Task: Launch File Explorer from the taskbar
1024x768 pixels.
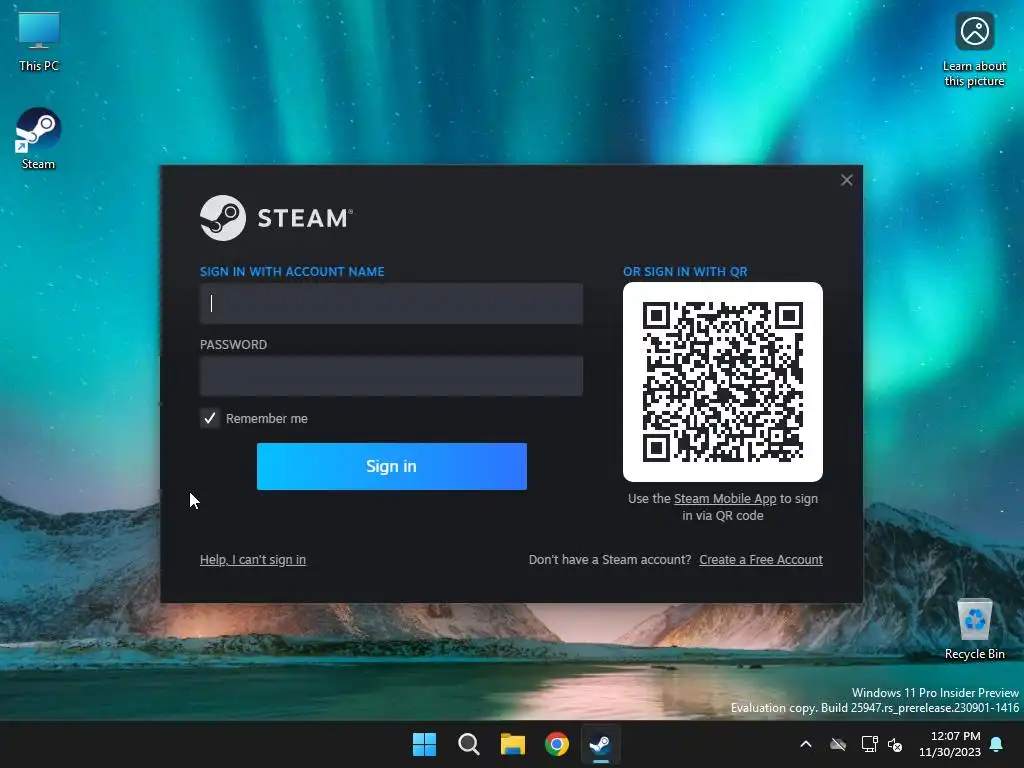Action: click(513, 744)
